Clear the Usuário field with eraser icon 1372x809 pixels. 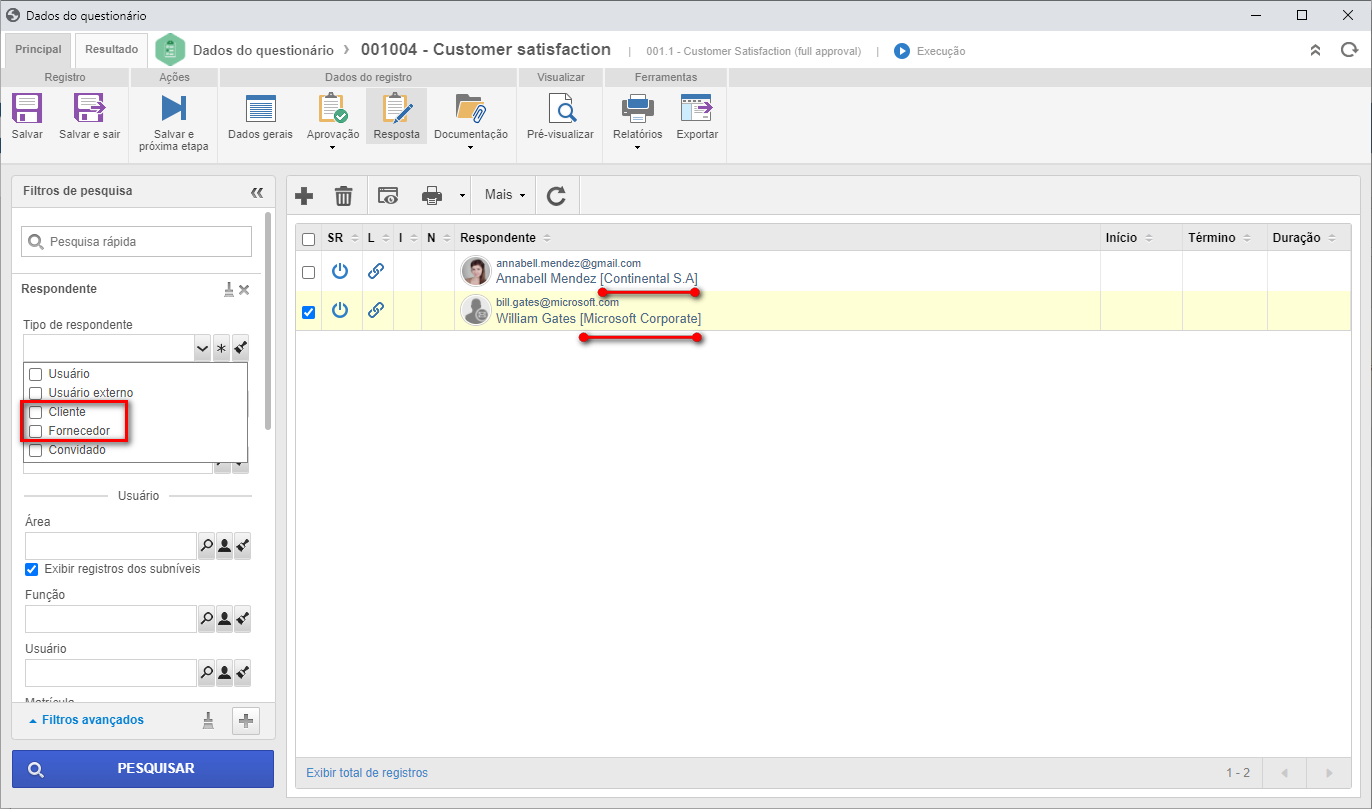tap(242, 673)
